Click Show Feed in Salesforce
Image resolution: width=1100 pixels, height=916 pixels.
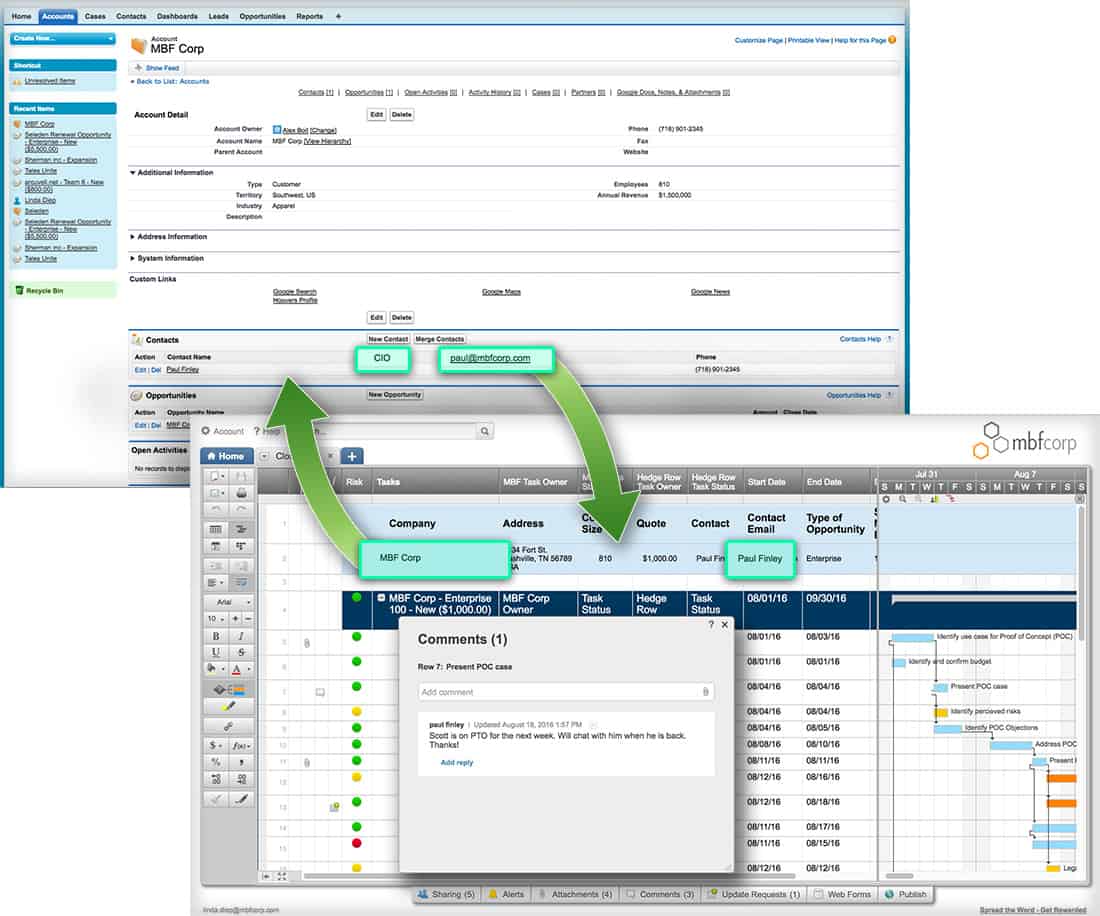[x=157, y=68]
